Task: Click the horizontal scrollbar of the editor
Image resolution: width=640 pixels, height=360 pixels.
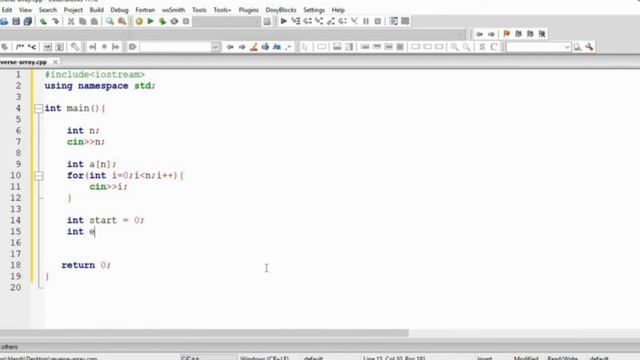Action: point(204,333)
